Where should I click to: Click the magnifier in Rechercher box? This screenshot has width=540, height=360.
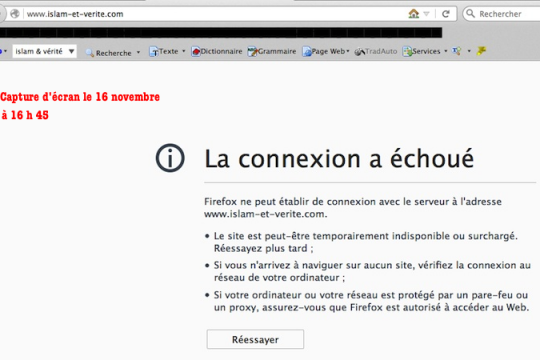point(470,14)
